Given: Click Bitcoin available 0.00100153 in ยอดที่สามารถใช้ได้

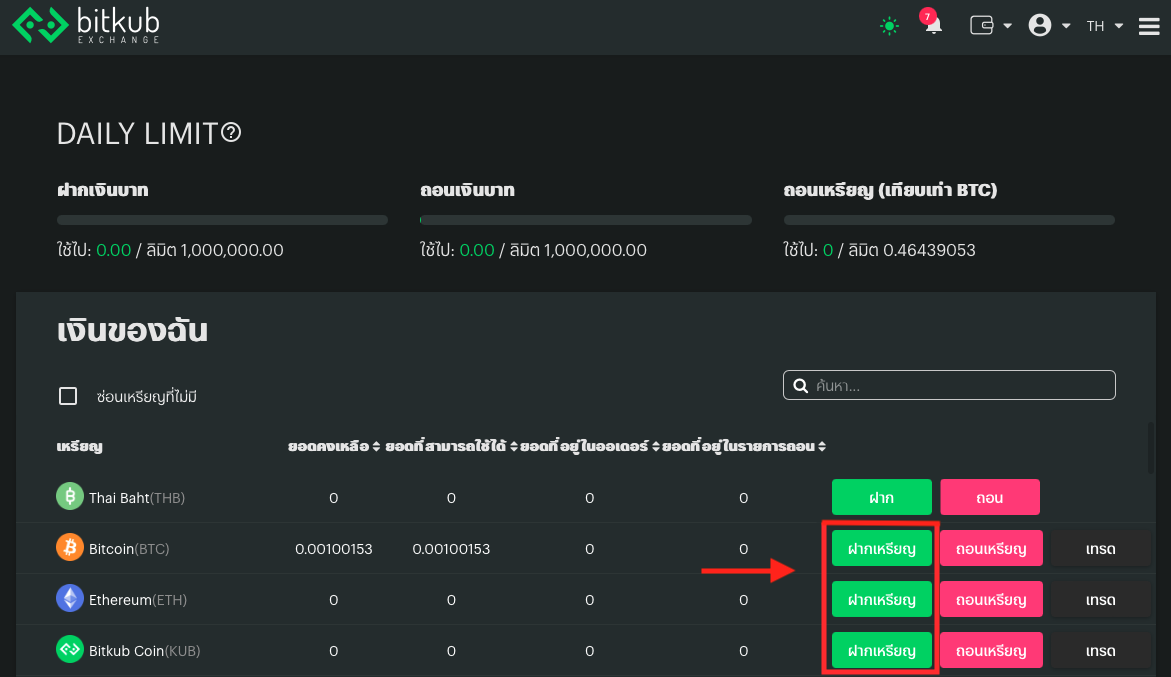Looking at the screenshot, I should [x=451, y=549].
